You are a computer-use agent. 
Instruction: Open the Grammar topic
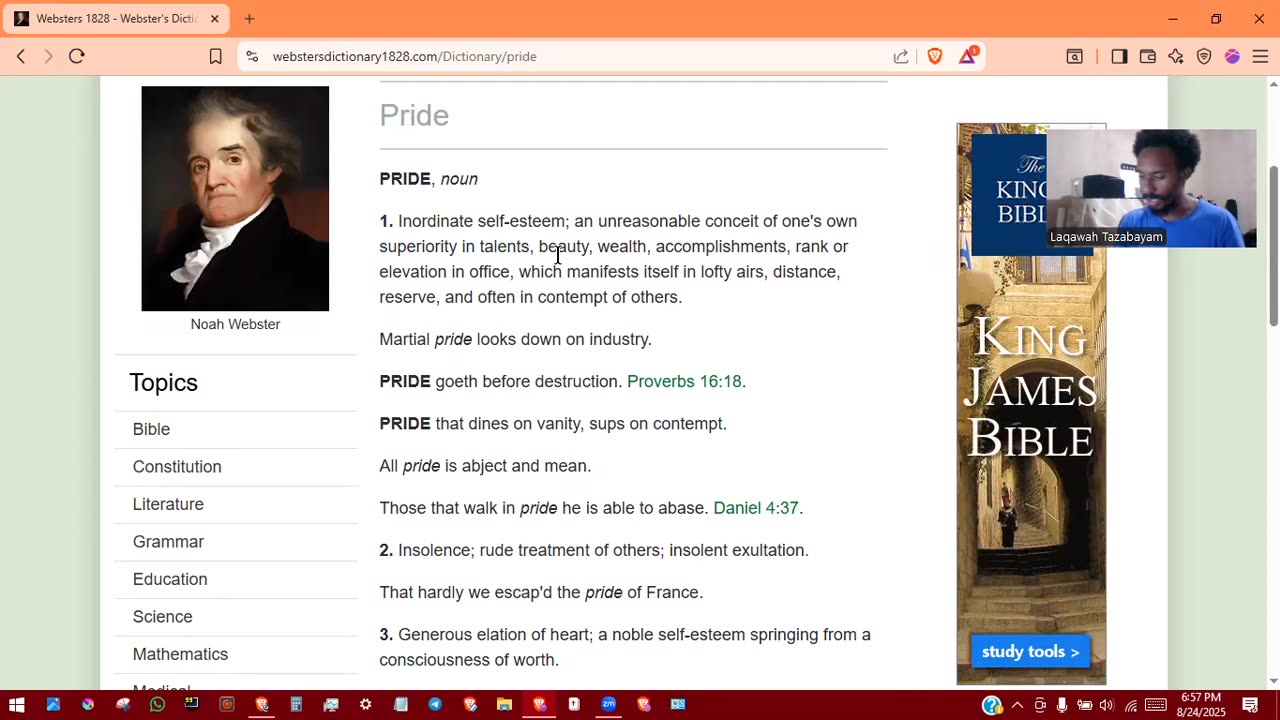(168, 542)
